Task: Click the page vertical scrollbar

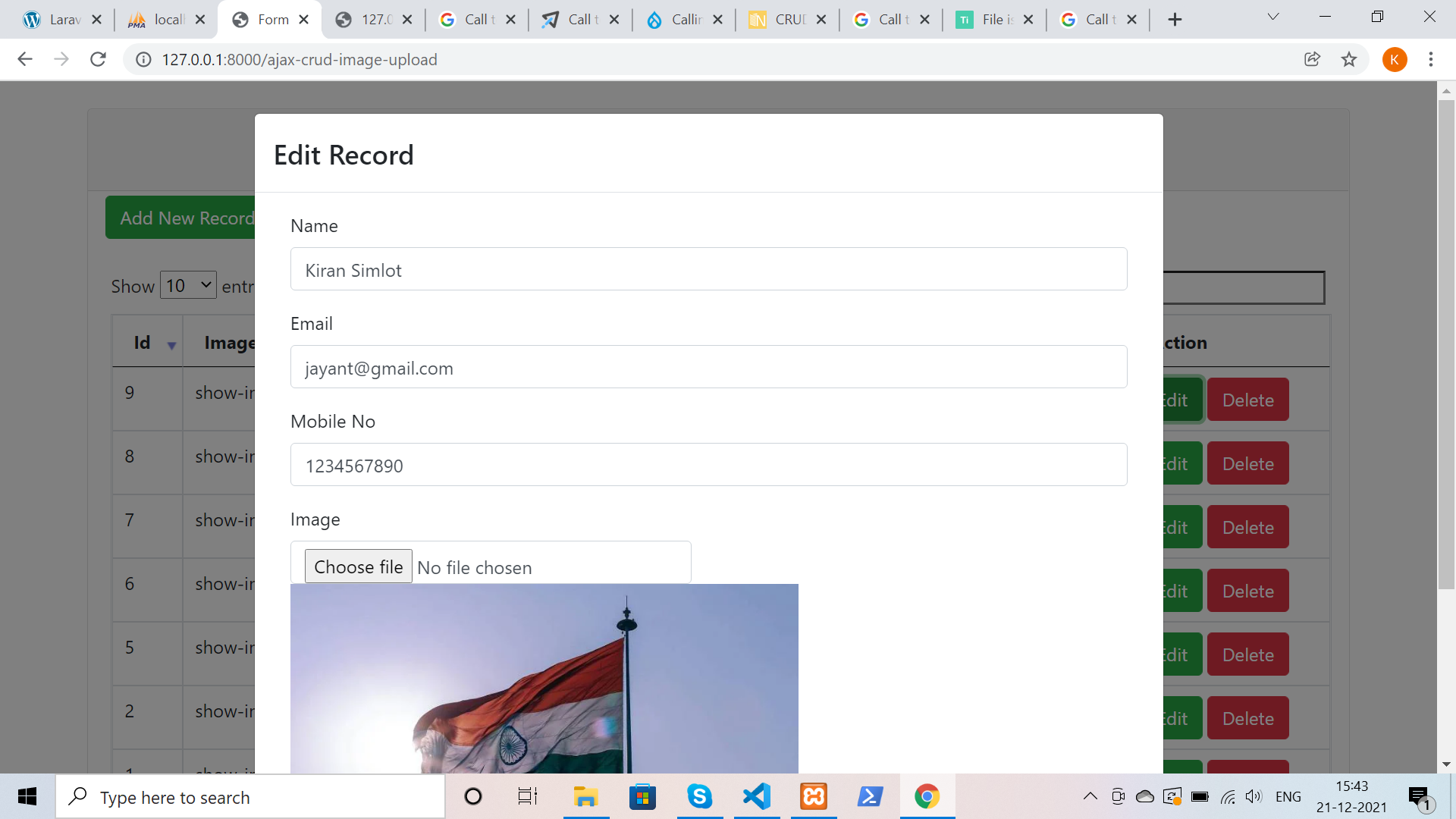Action: (x=1446, y=344)
